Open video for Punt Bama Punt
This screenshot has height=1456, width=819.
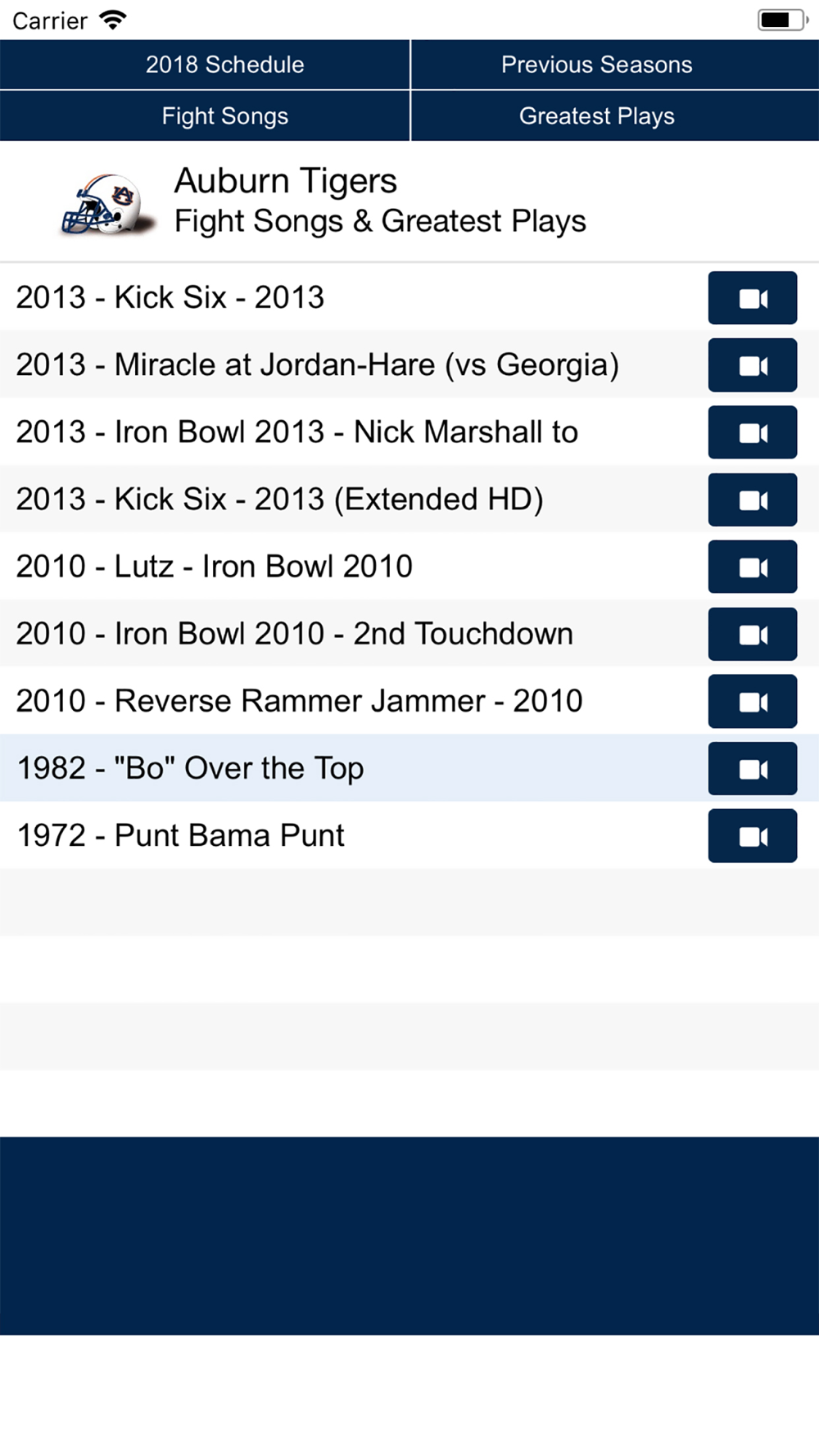click(x=752, y=835)
